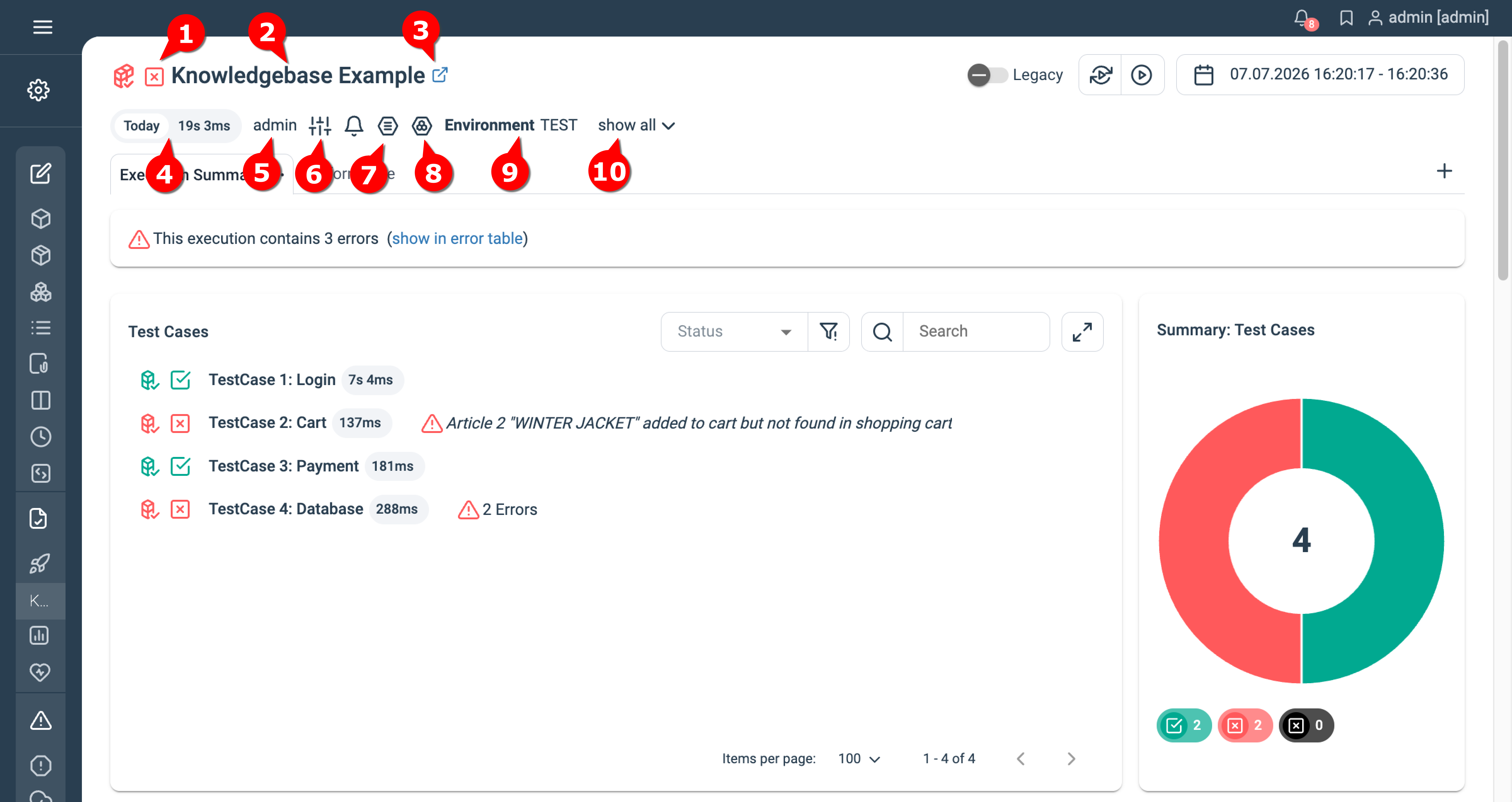Screen dimensions: 1512x802
Task: Open TestCase 3: Payment
Action: click(x=283, y=466)
